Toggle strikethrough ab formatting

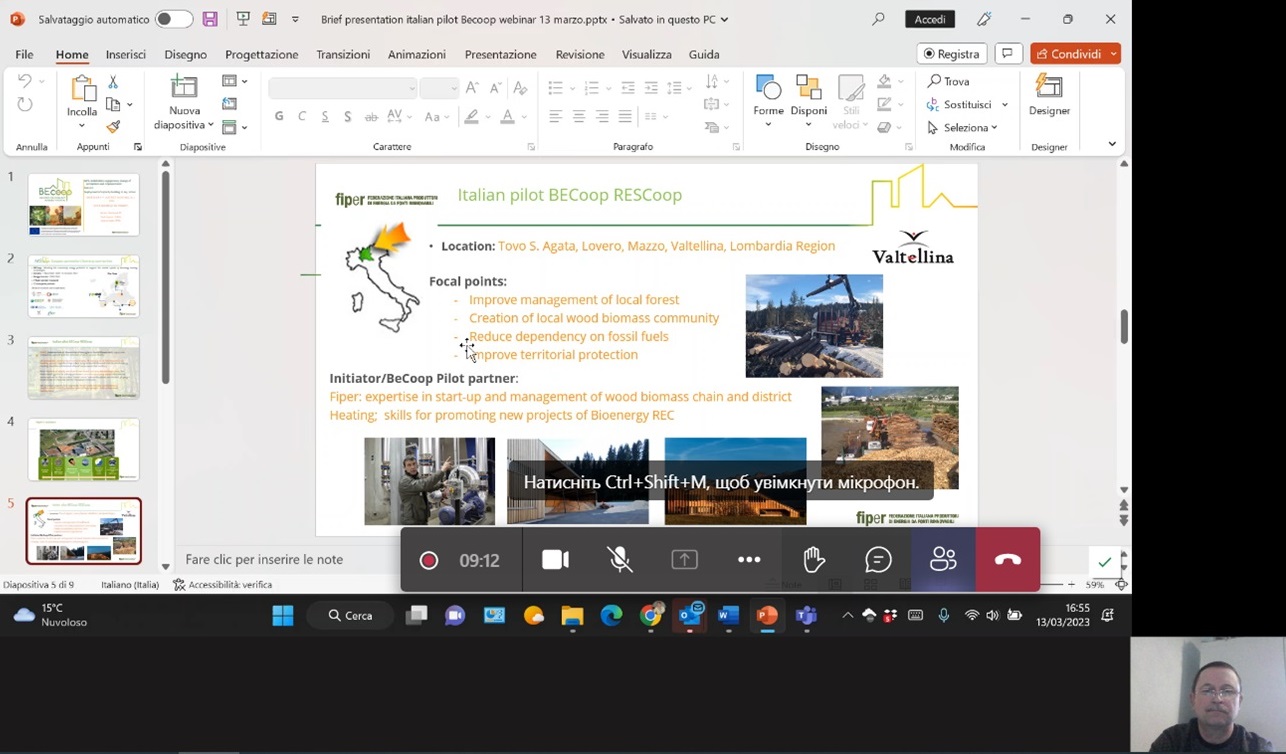(371, 117)
